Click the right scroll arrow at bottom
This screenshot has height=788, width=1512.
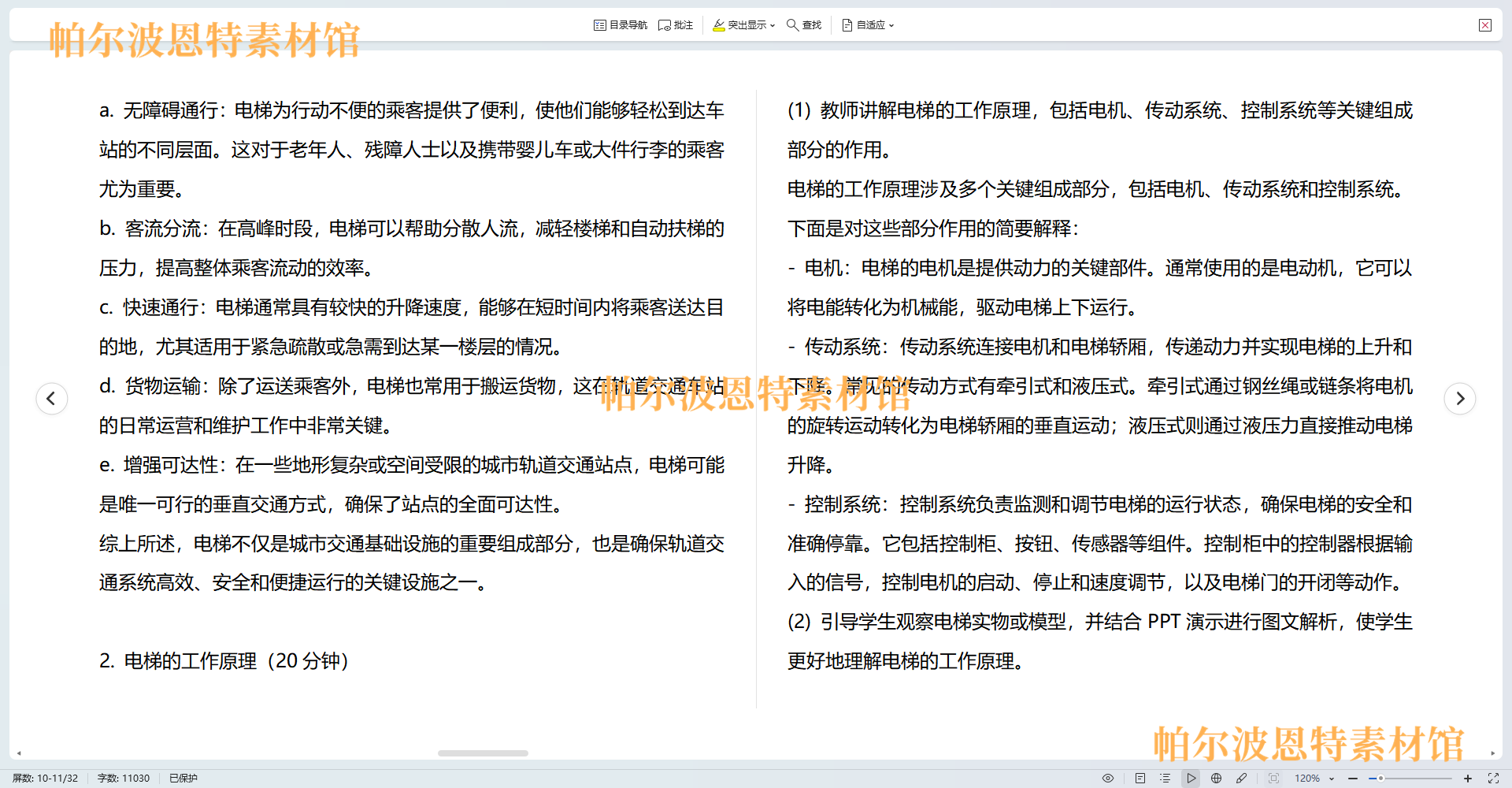1492,753
